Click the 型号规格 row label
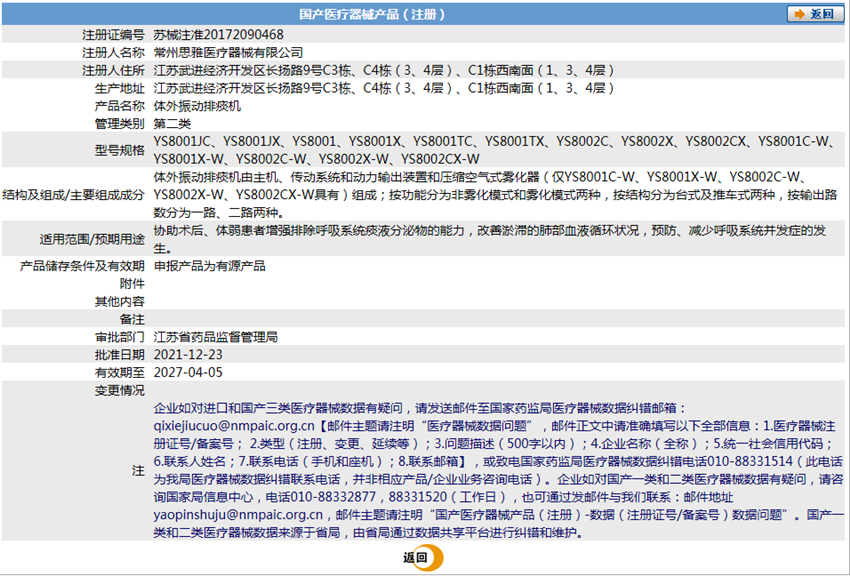This screenshot has height=576, width=850. coord(120,150)
